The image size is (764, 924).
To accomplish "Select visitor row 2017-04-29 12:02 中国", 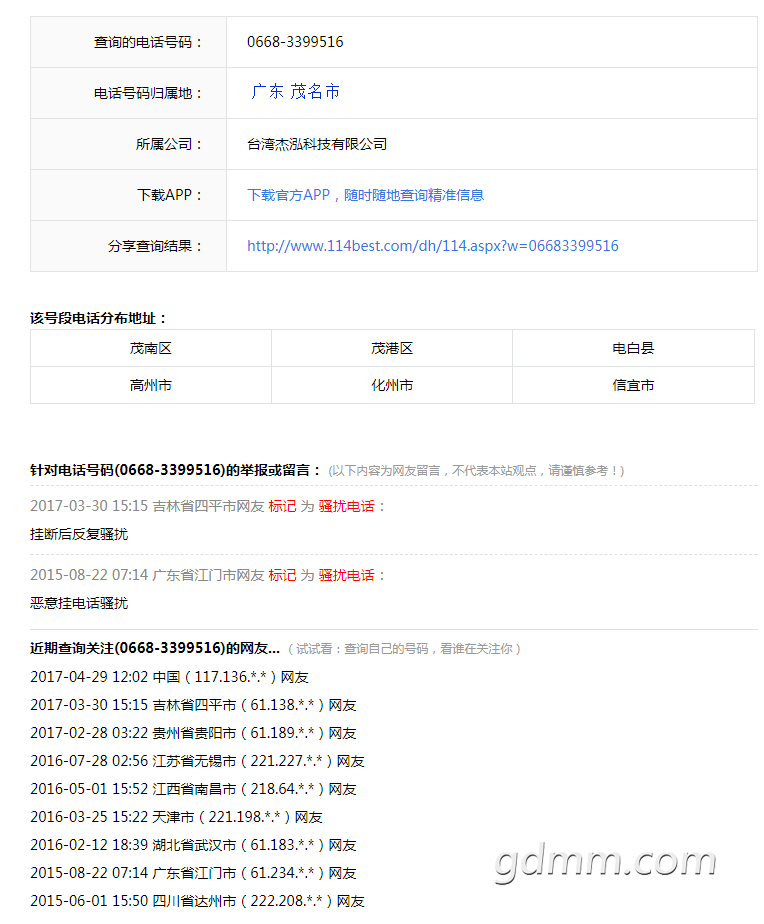I will (169, 677).
